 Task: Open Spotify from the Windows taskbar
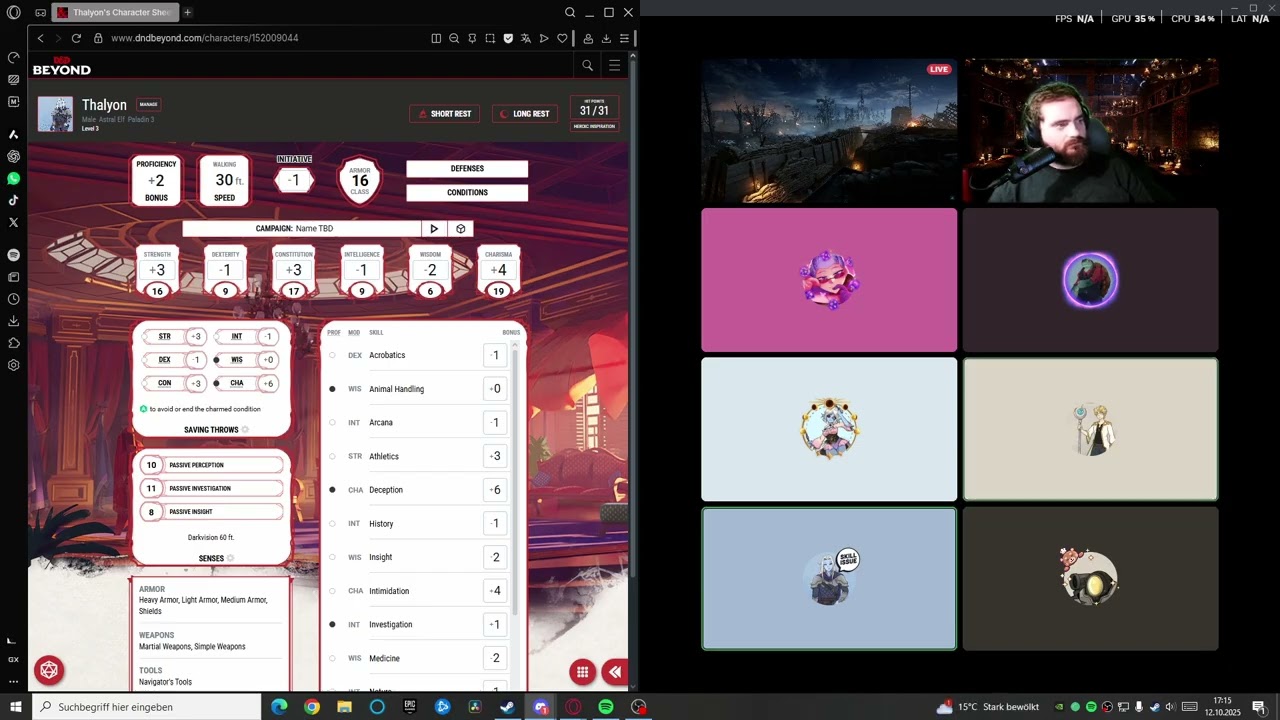(606, 707)
